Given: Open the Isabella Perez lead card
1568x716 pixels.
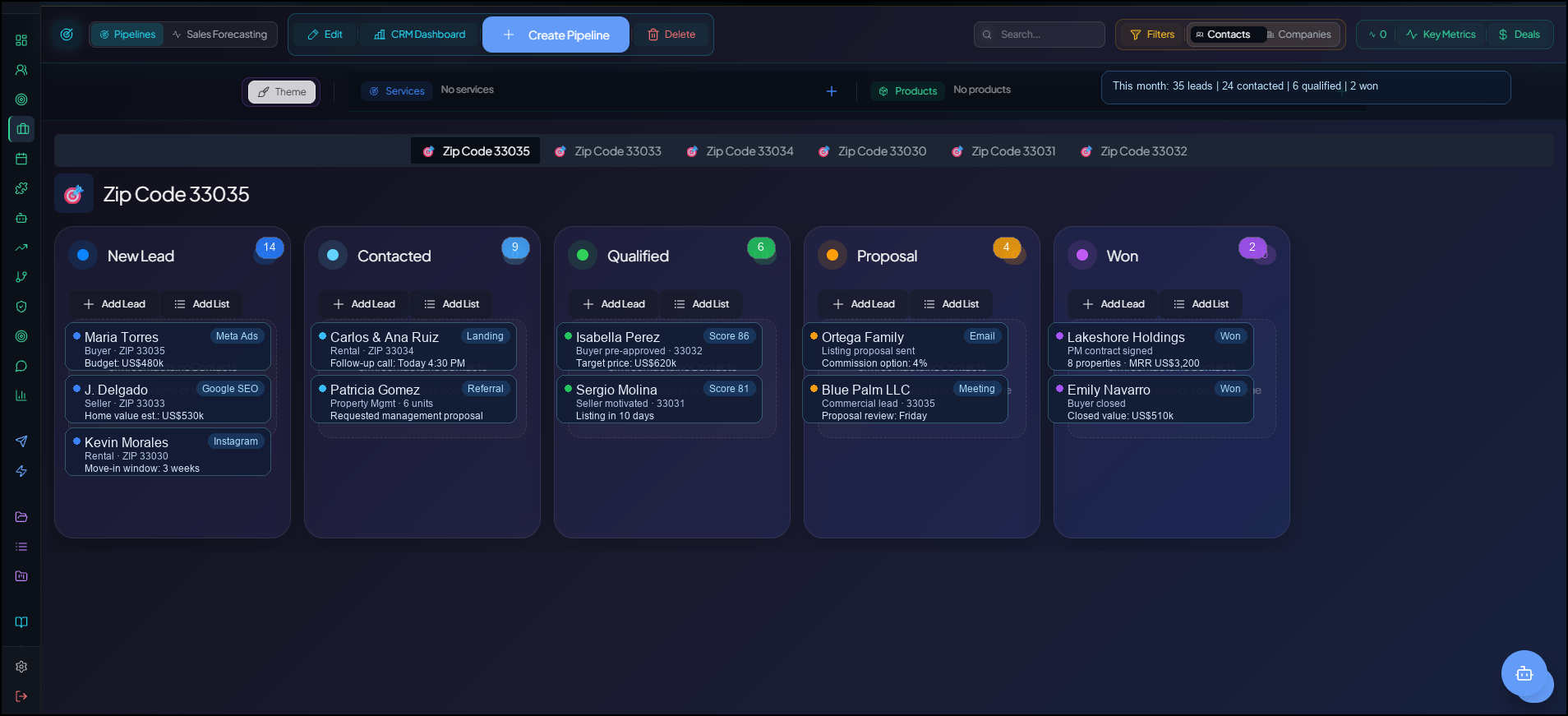Looking at the screenshot, I should [659, 347].
